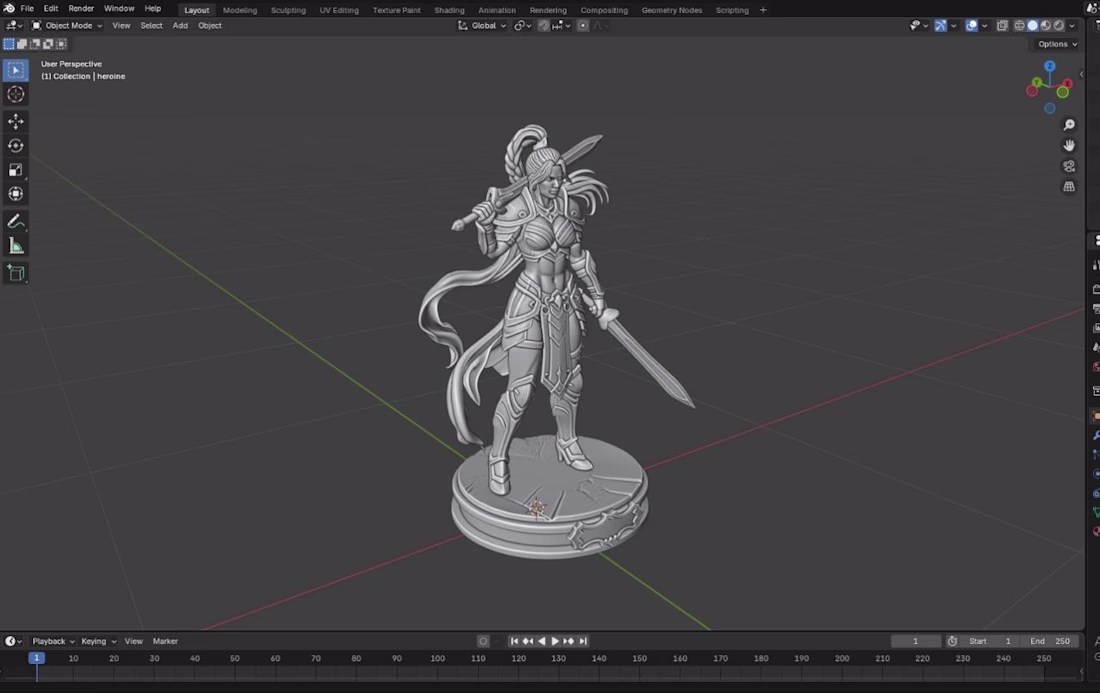This screenshot has width=1100, height=693.
Task: Switch to rendered viewport shading
Action: tap(1059, 26)
